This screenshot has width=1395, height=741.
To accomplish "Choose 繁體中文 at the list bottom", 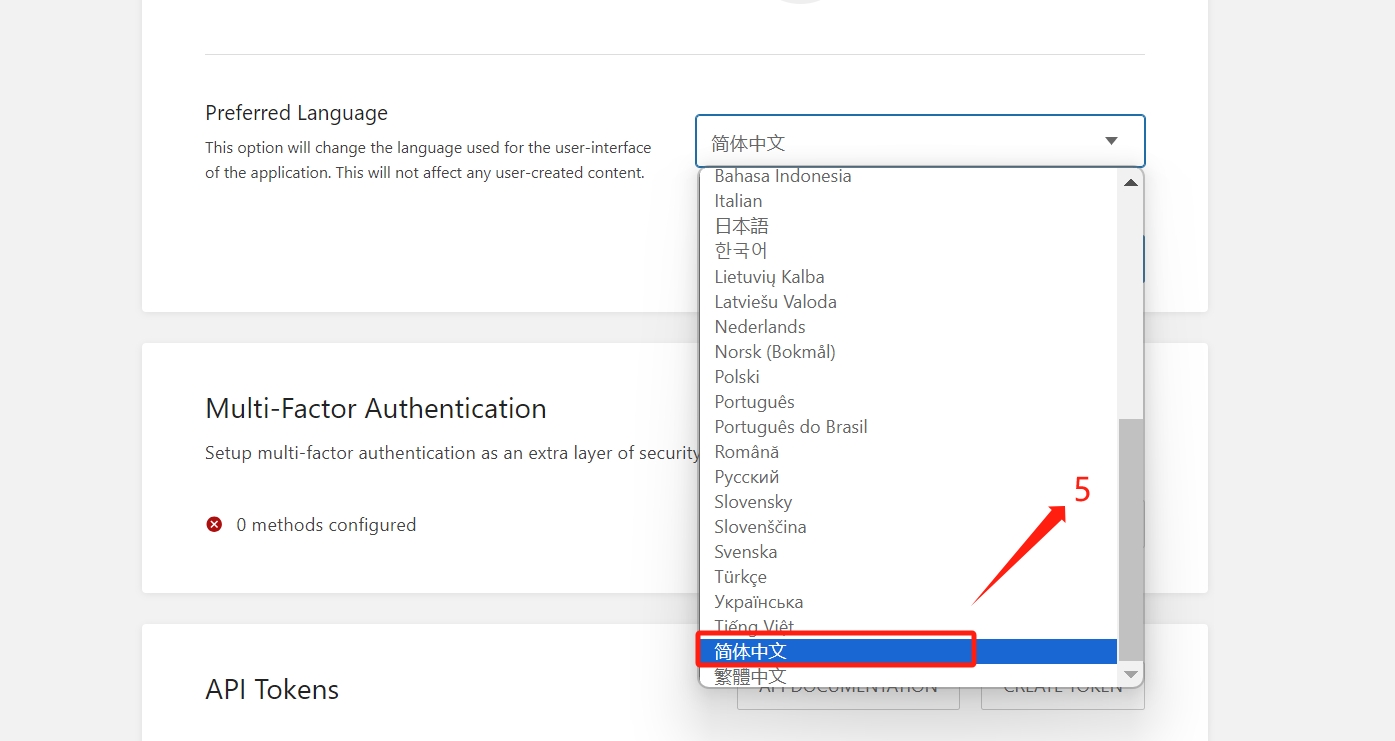I will click(908, 676).
